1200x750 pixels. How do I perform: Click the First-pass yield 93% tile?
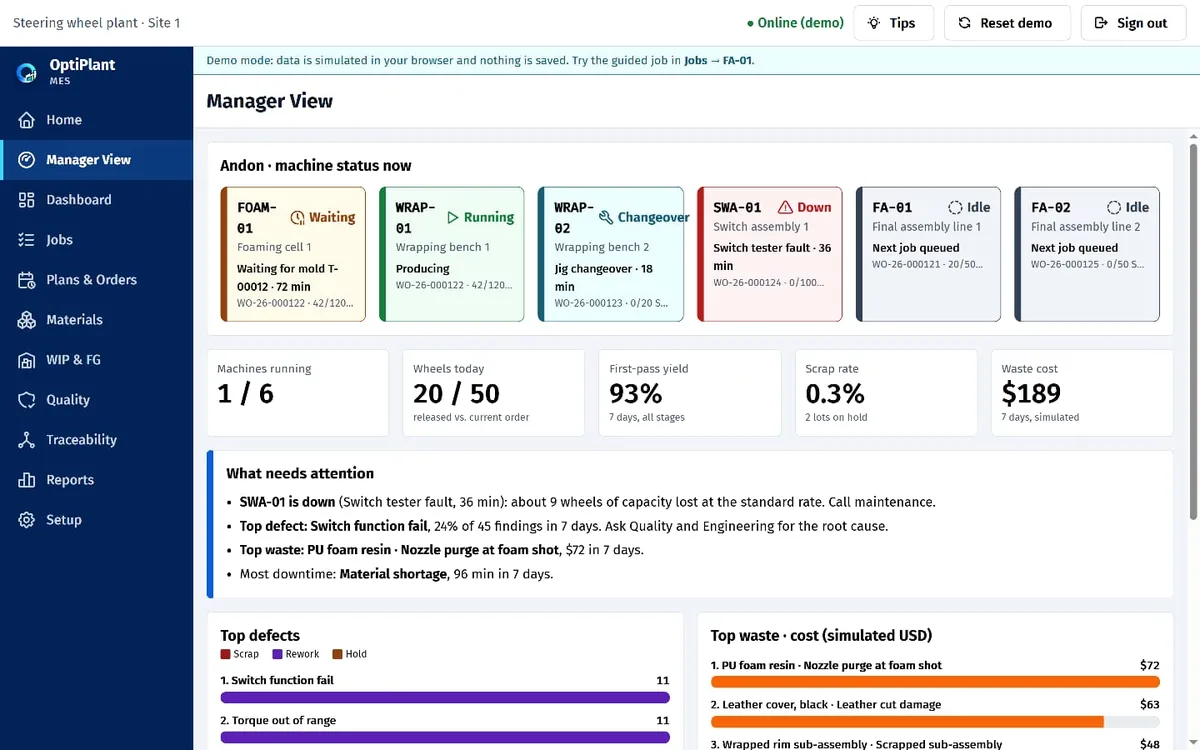click(689, 393)
